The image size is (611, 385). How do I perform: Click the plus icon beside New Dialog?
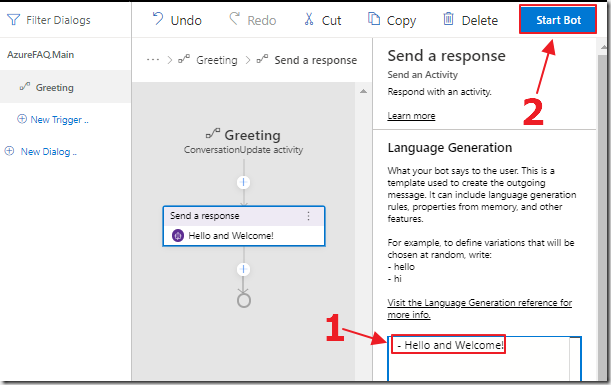pyautogui.click(x=9, y=151)
